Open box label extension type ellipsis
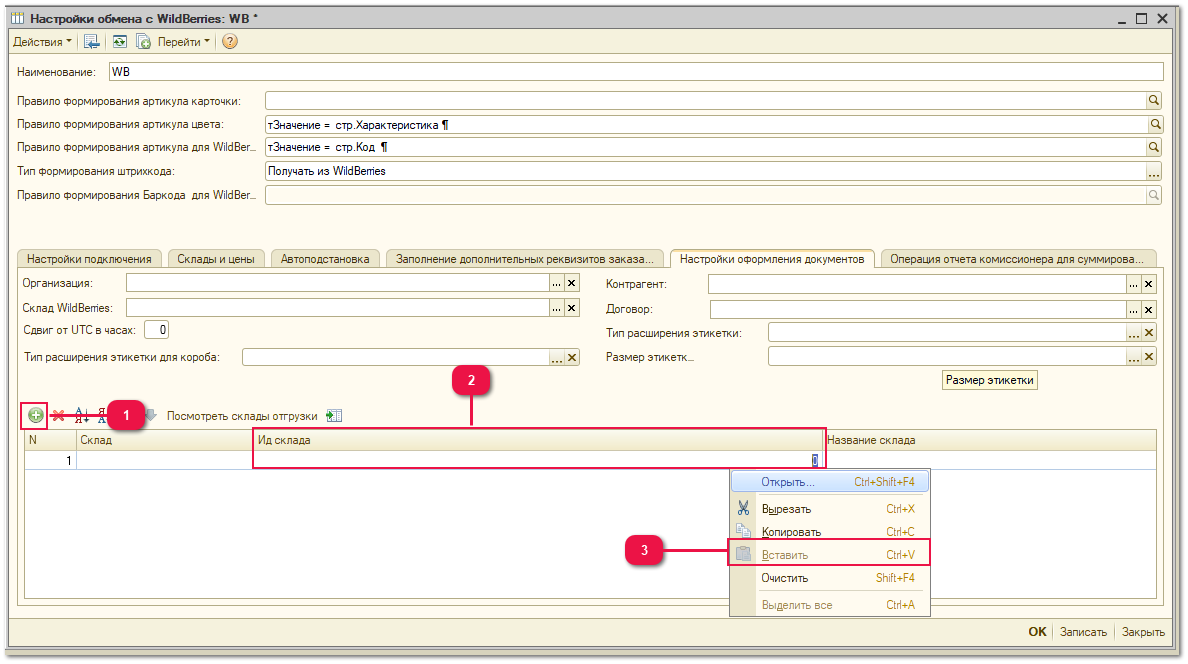The image size is (1188, 664). (557, 358)
